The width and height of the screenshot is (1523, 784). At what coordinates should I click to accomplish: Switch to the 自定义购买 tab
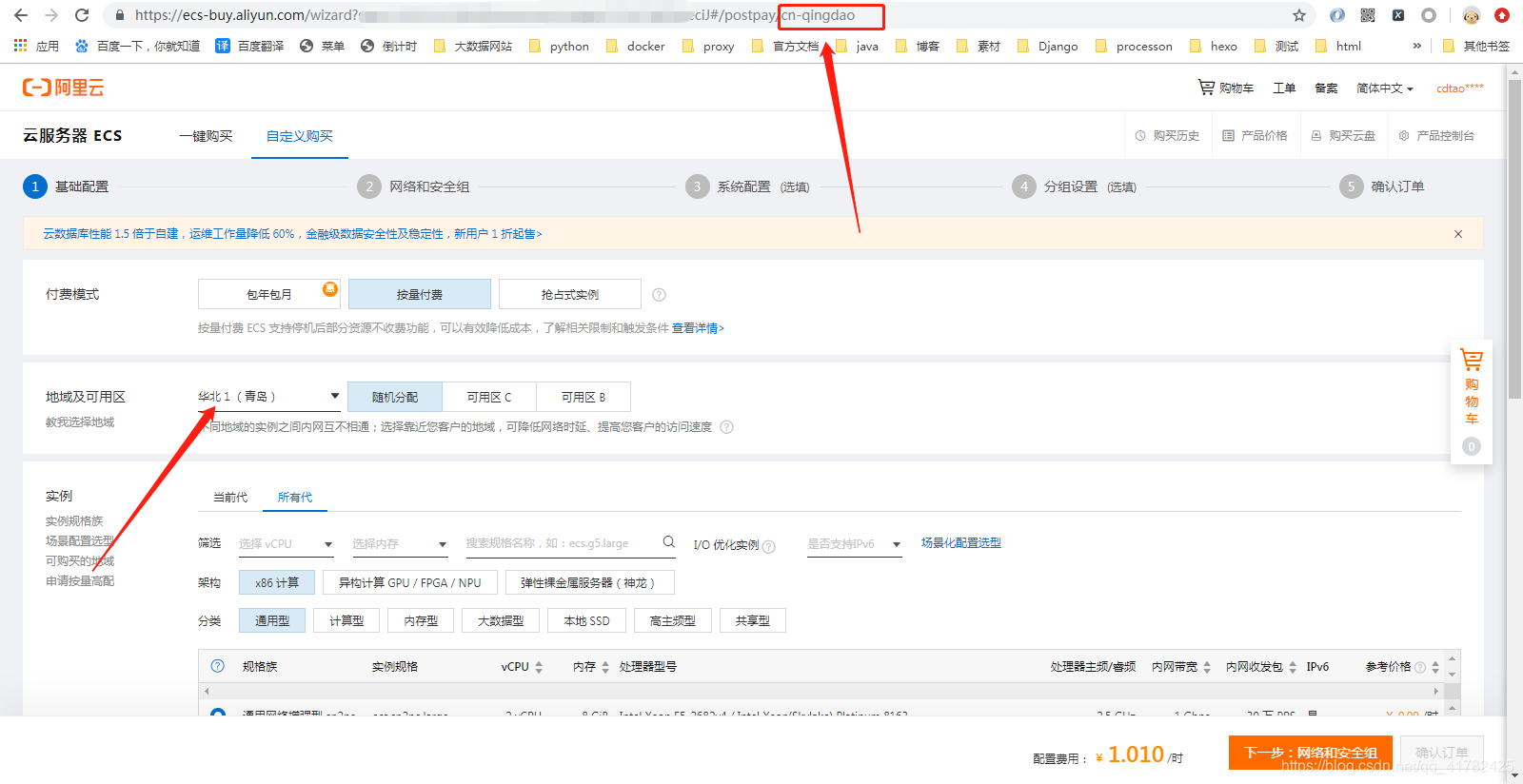(x=300, y=136)
